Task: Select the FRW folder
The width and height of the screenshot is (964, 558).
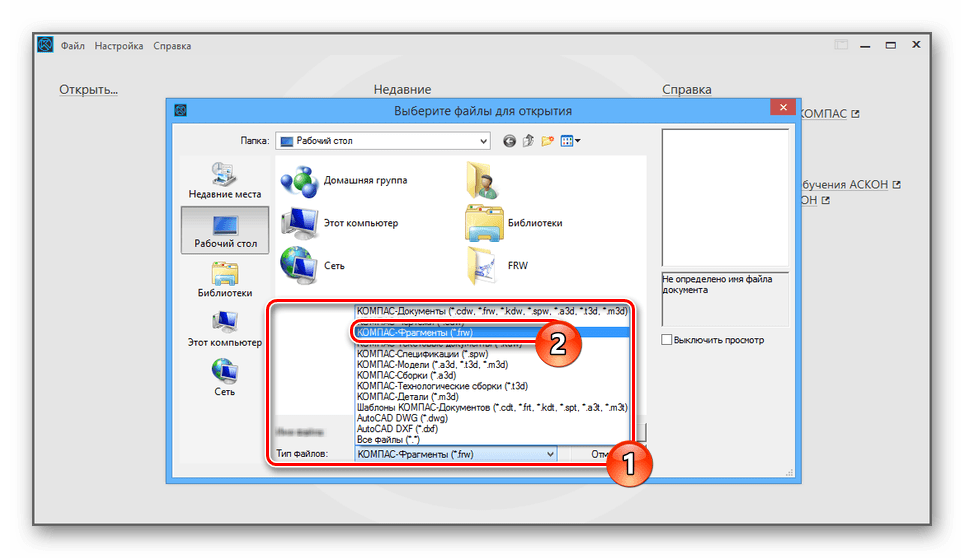Action: point(498,265)
